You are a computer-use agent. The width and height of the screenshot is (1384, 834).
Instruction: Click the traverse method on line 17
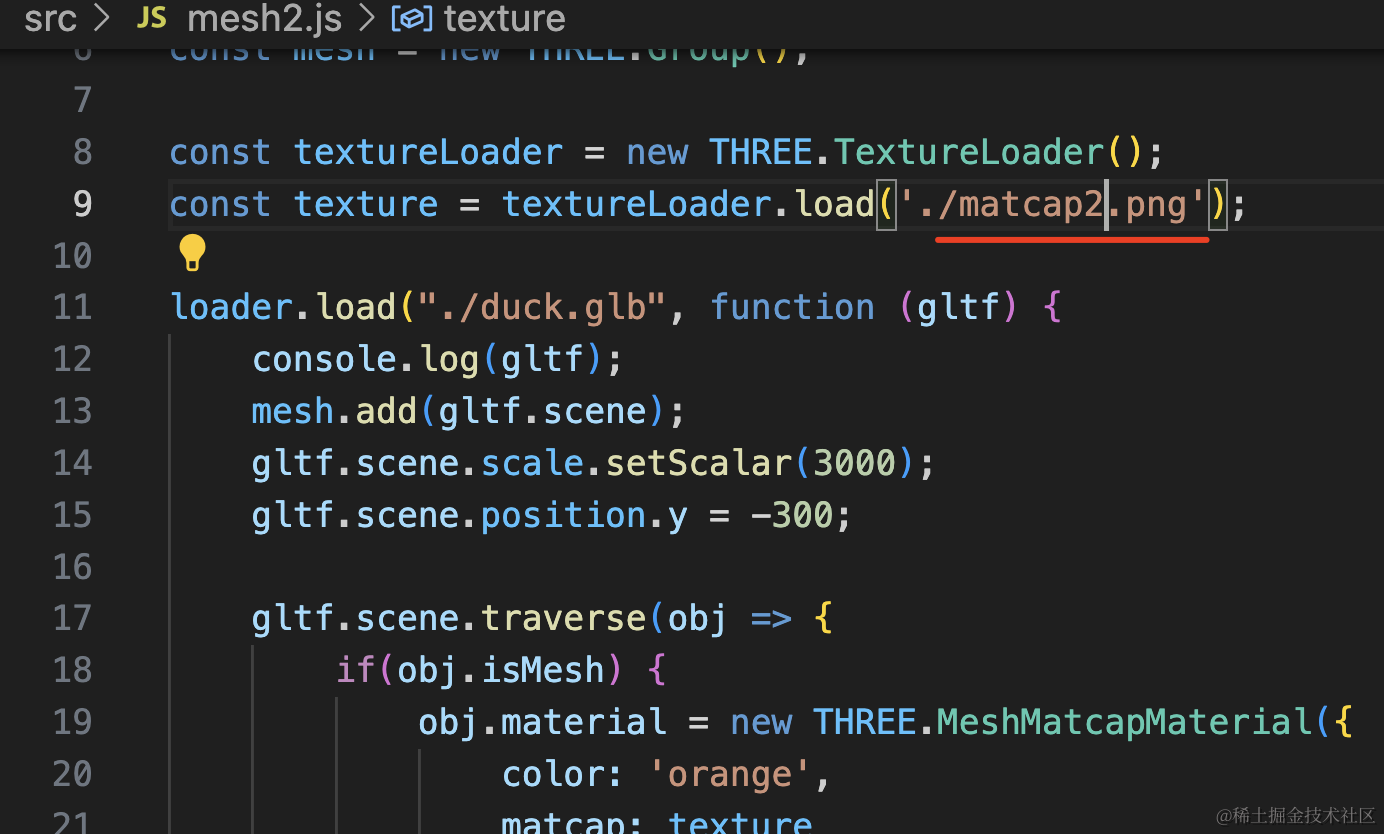[564, 619]
